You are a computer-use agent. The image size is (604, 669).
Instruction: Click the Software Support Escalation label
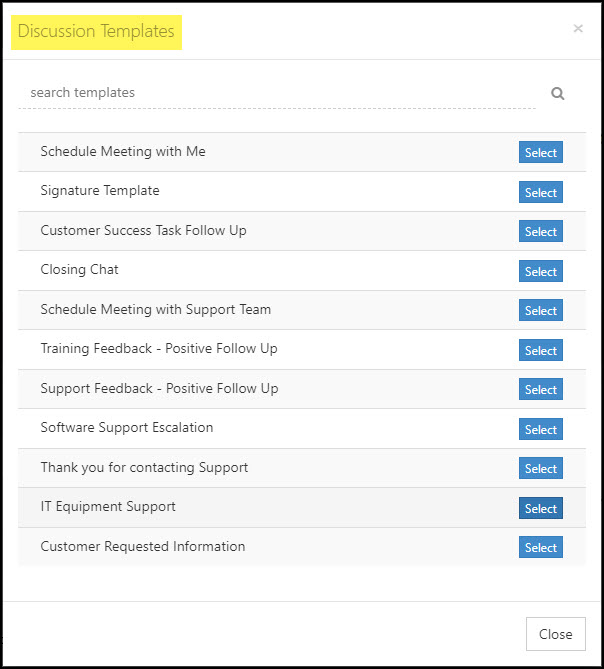pyautogui.click(x=127, y=428)
